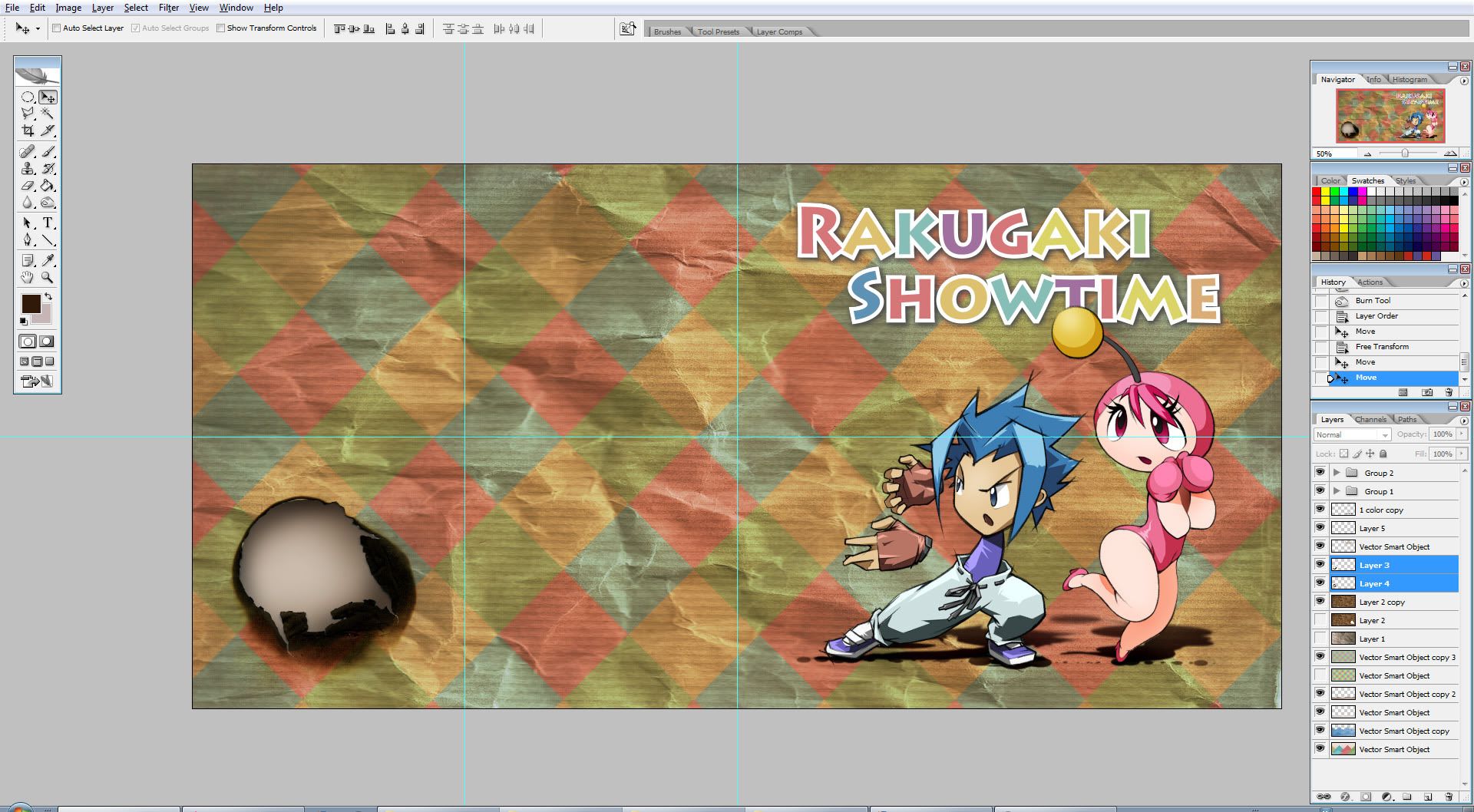Open the Layer Comps tab
Viewport: 1474px width, 812px height.
pos(779,31)
